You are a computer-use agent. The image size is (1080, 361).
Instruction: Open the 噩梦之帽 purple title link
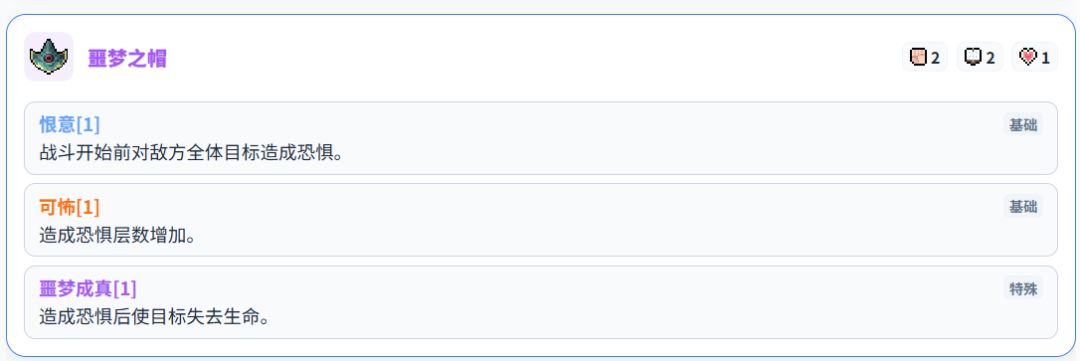(127, 59)
